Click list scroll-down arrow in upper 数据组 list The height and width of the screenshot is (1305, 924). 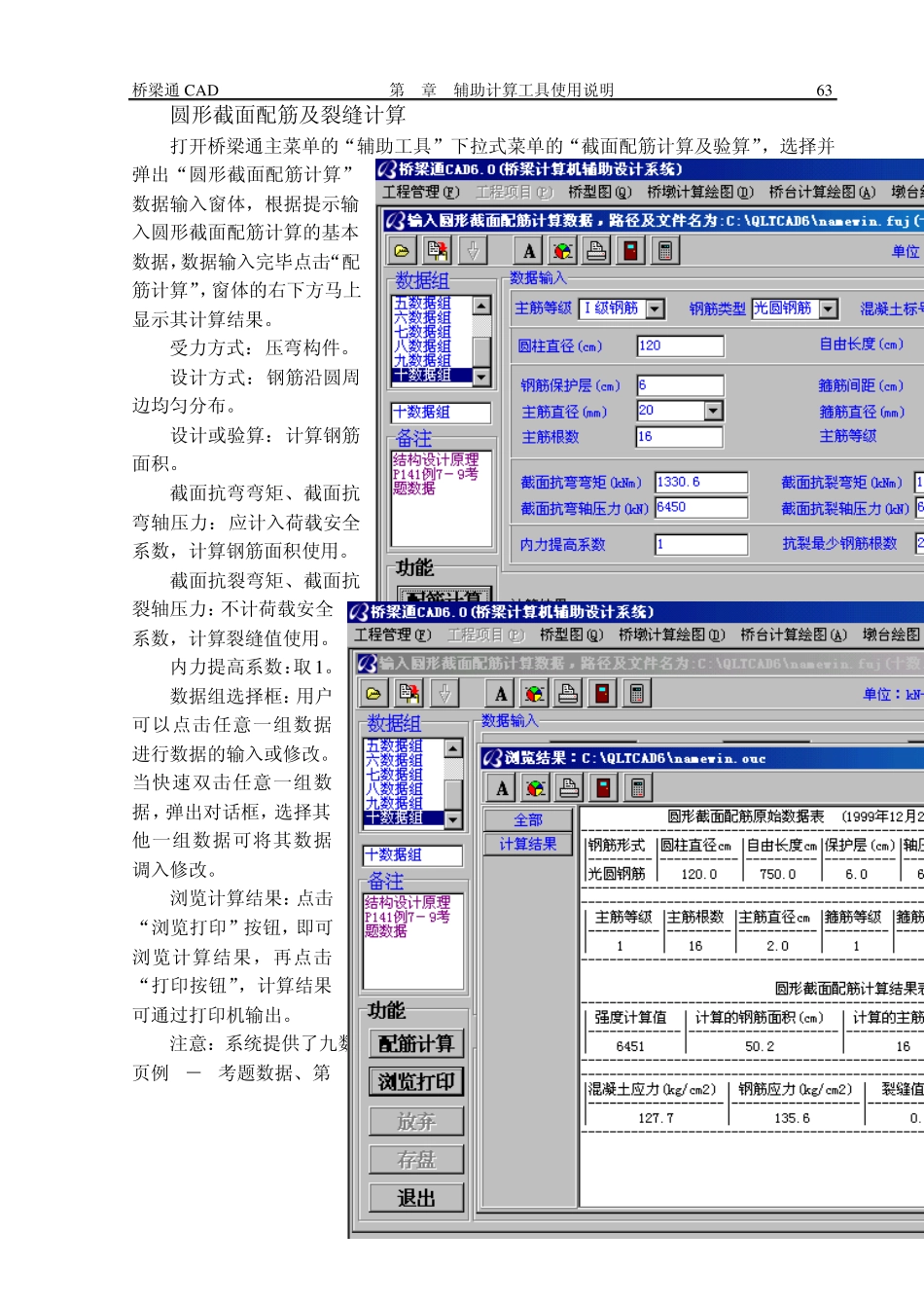coord(481,377)
